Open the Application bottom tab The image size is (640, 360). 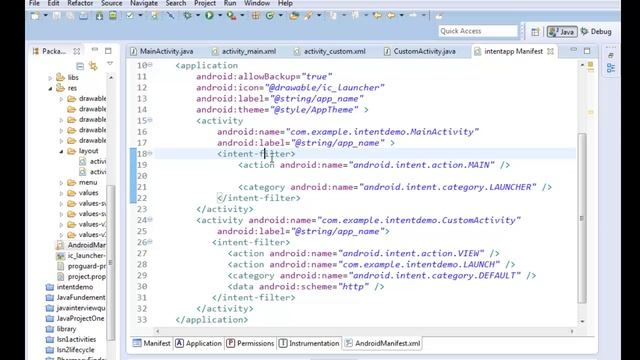point(198,344)
